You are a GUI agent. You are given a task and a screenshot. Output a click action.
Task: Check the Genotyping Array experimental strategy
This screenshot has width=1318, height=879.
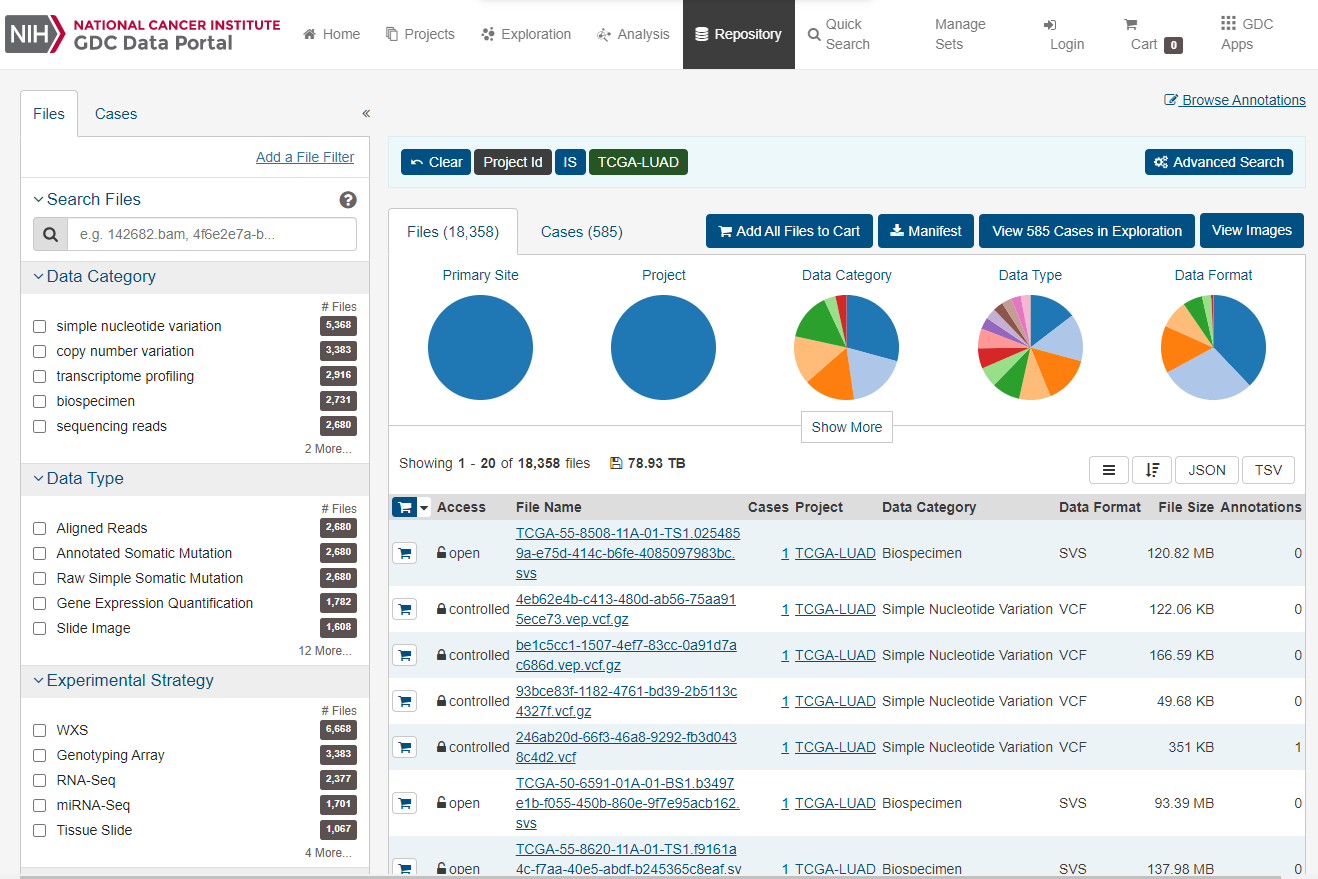(x=39, y=755)
